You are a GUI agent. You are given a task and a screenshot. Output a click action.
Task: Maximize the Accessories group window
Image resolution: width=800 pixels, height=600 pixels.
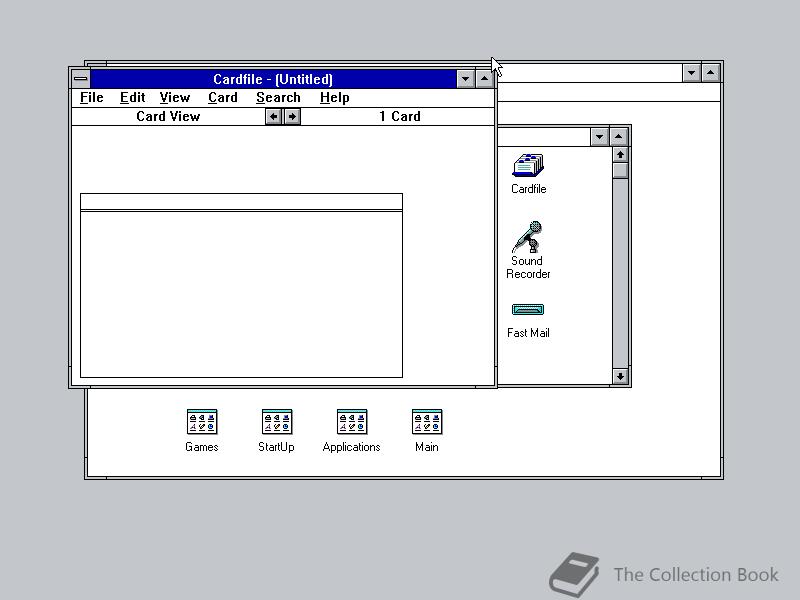618,137
